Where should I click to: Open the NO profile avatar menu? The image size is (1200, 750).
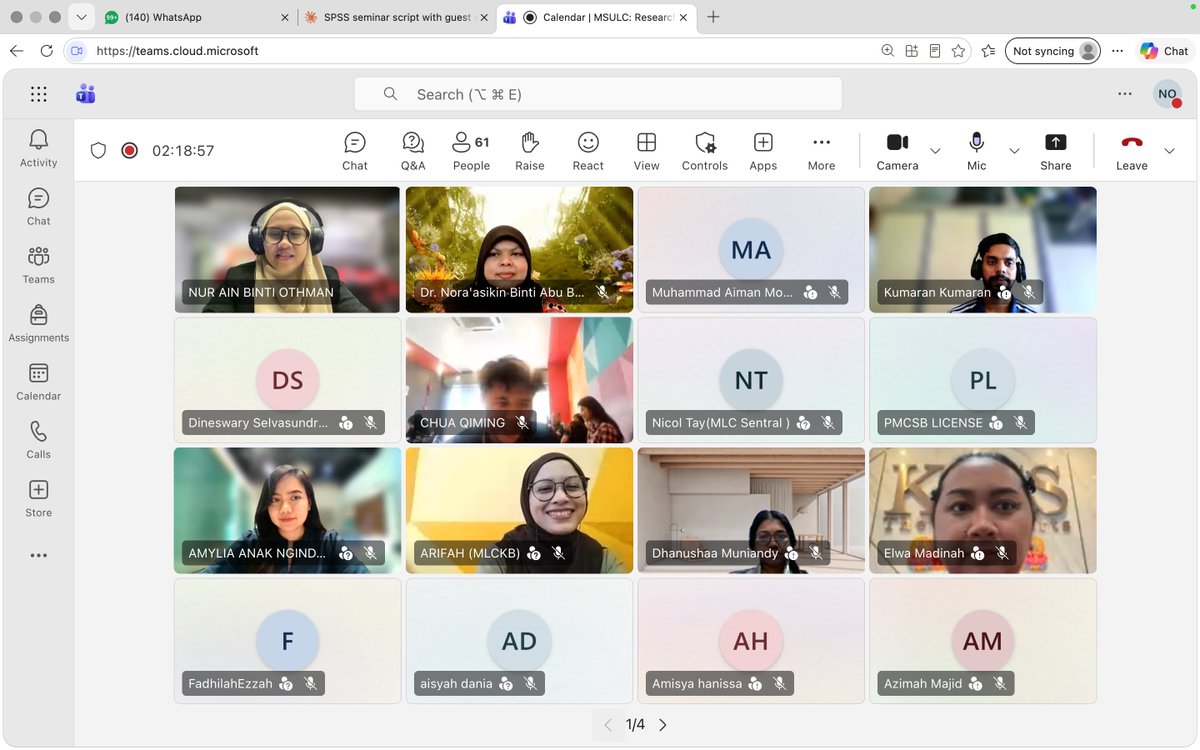coord(1167,94)
